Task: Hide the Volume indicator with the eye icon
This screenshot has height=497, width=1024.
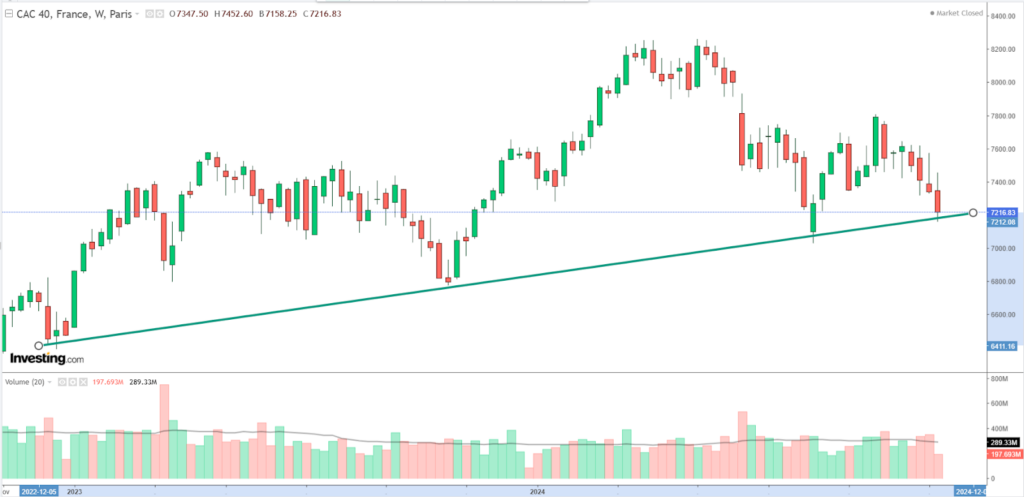Action: click(61, 382)
